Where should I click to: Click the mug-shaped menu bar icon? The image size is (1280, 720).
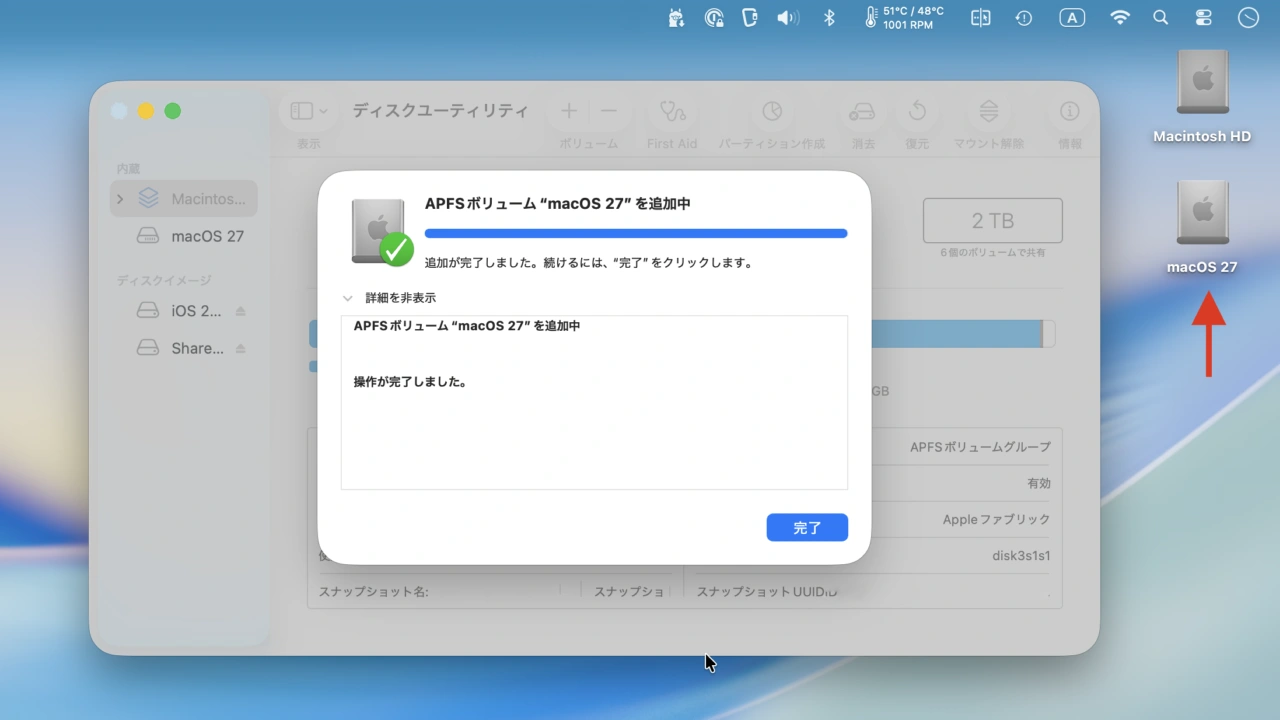click(751, 17)
